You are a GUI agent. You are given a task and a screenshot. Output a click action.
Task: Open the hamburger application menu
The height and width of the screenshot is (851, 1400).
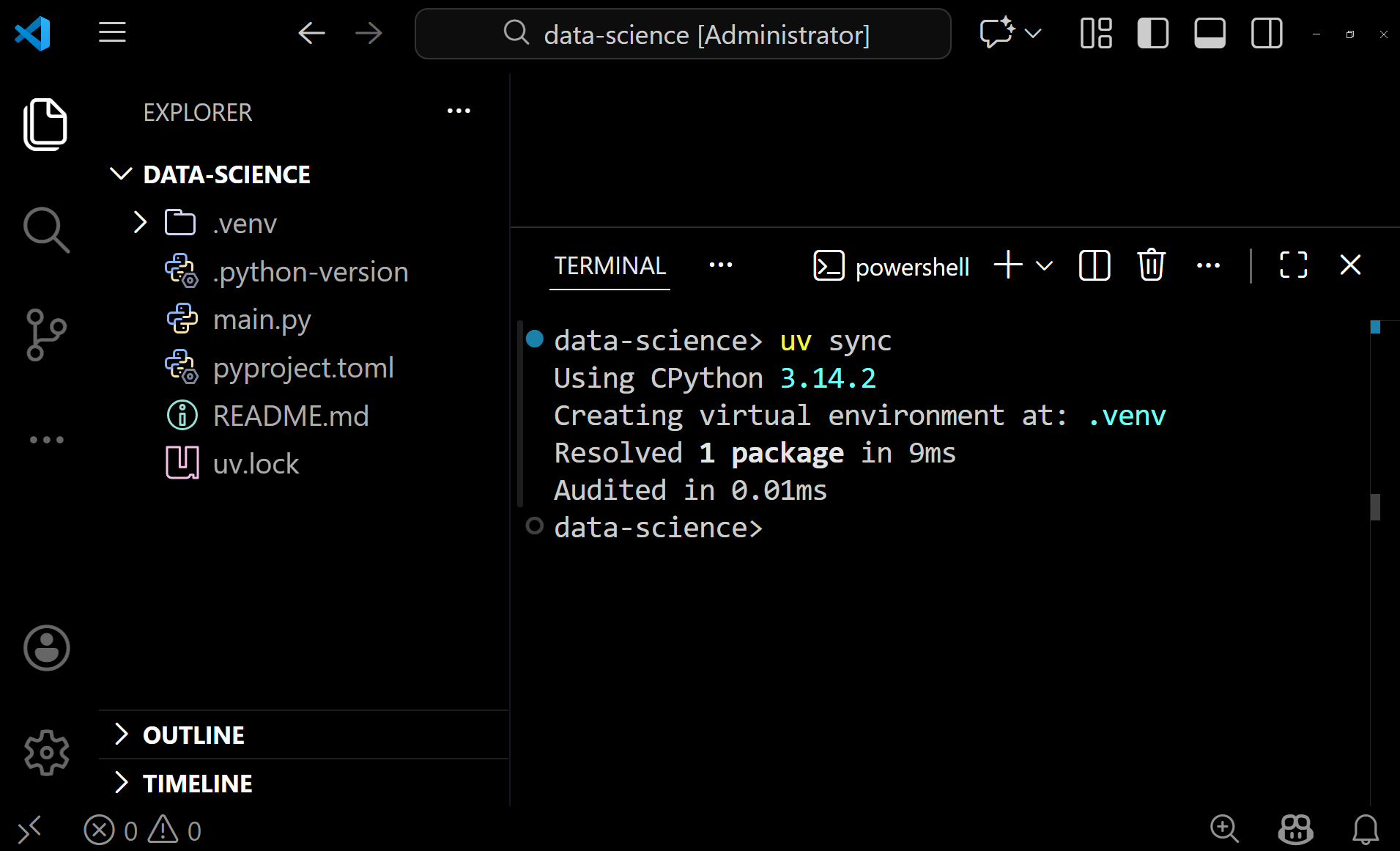click(112, 33)
